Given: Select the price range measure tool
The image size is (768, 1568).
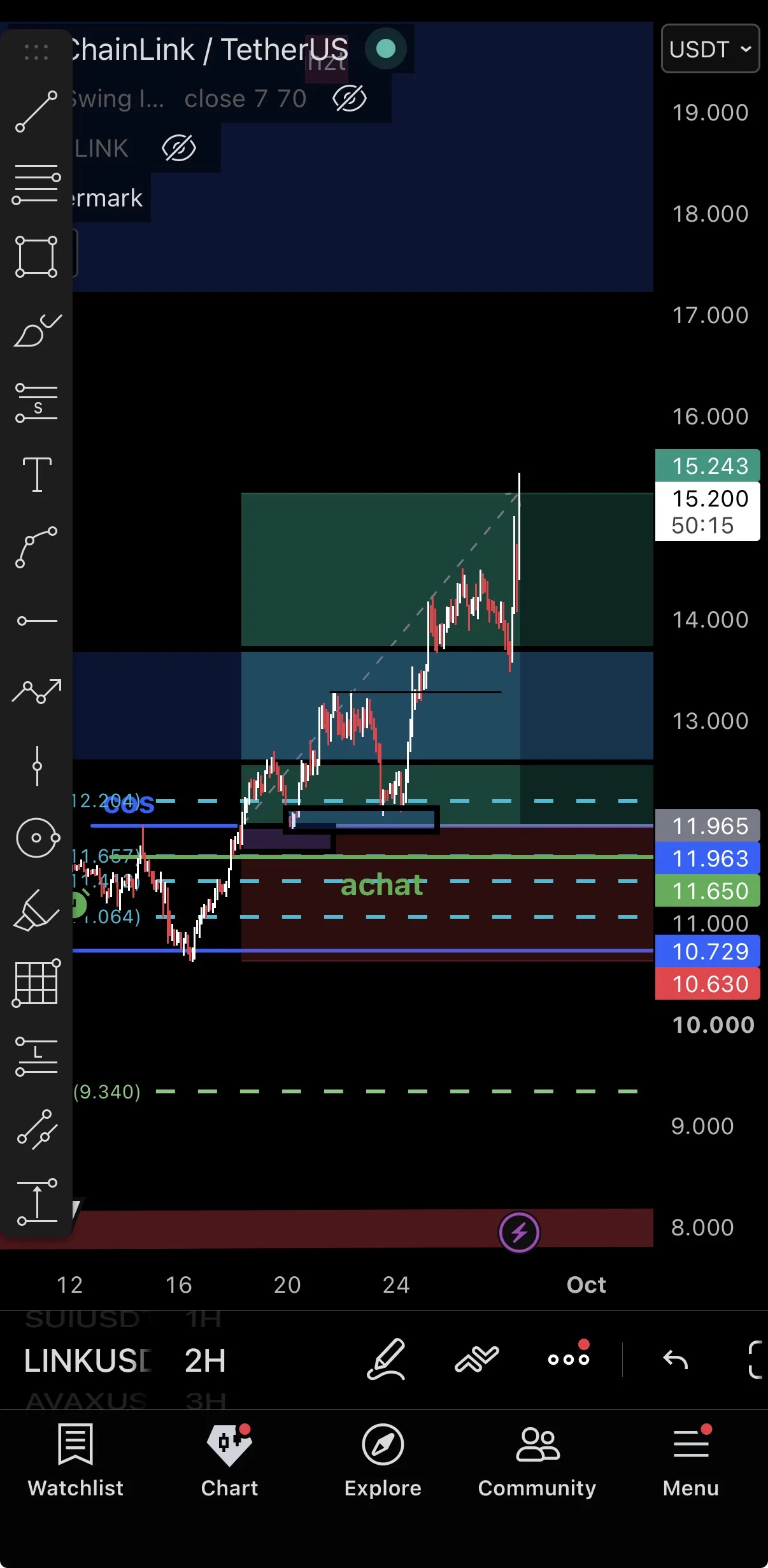Looking at the screenshot, I should [x=36, y=1202].
